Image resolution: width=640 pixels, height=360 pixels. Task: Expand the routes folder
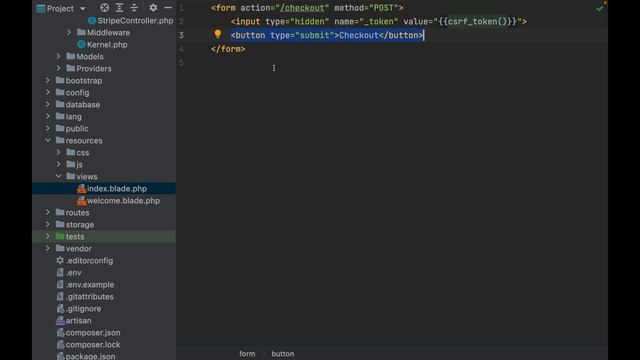pyautogui.click(x=48, y=212)
